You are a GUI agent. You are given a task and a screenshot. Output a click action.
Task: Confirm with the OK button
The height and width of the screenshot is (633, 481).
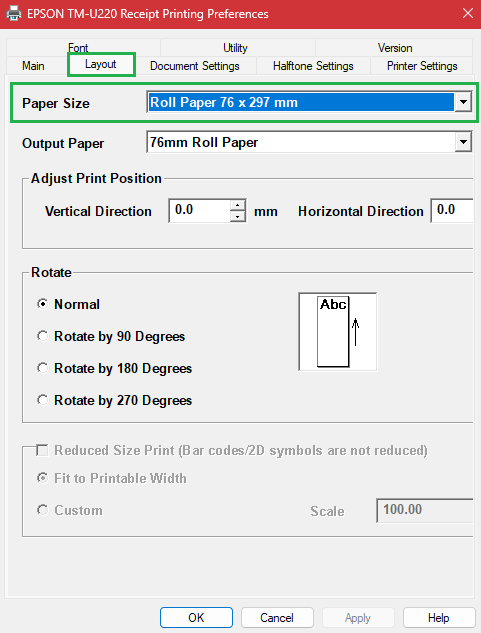click(x=196, y=618)
